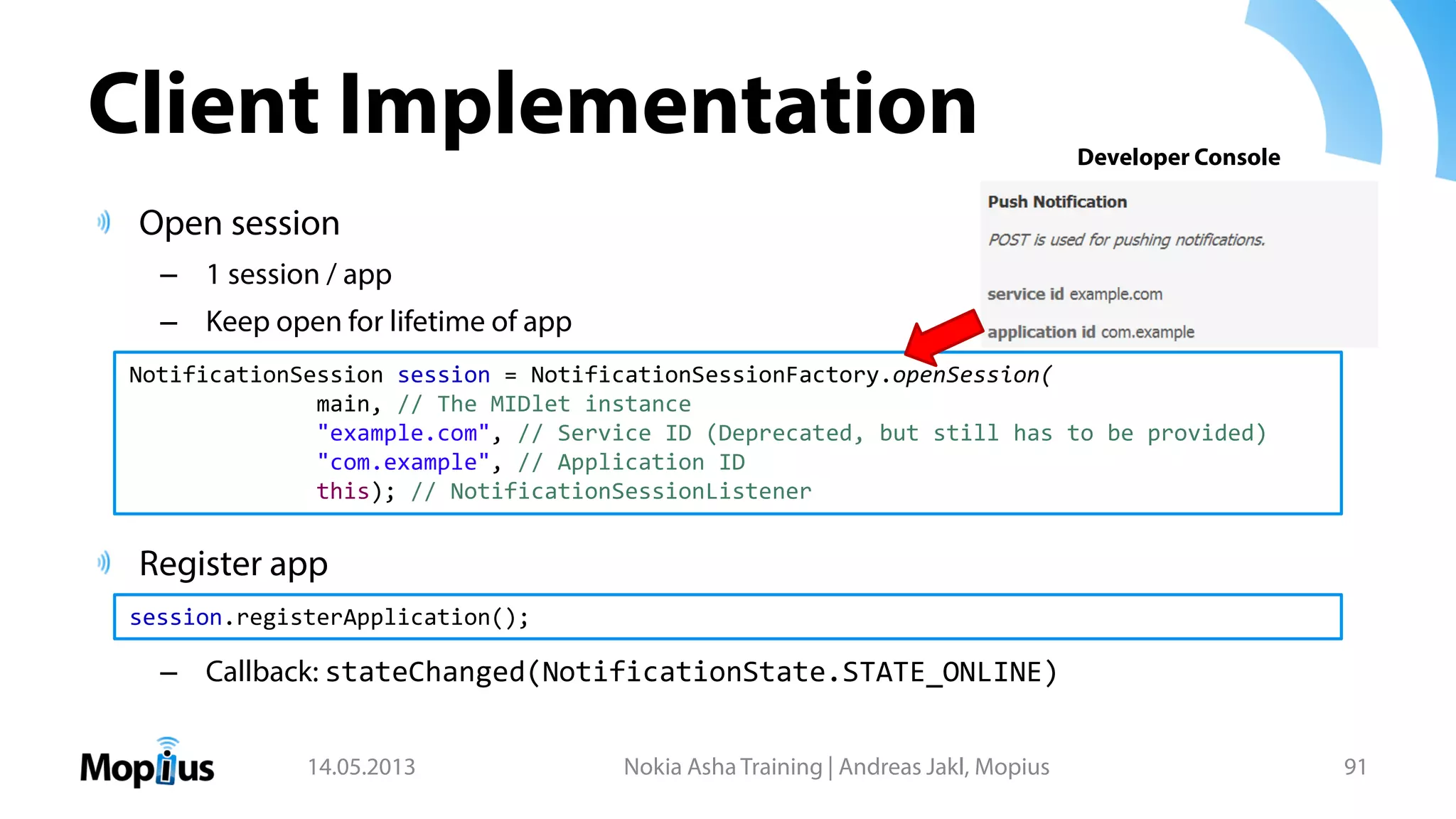The height and width of the screenshot is (819, 1456).
Task: Click the 'session.registerApplication();' code line
Action: [x=329, y=617]
